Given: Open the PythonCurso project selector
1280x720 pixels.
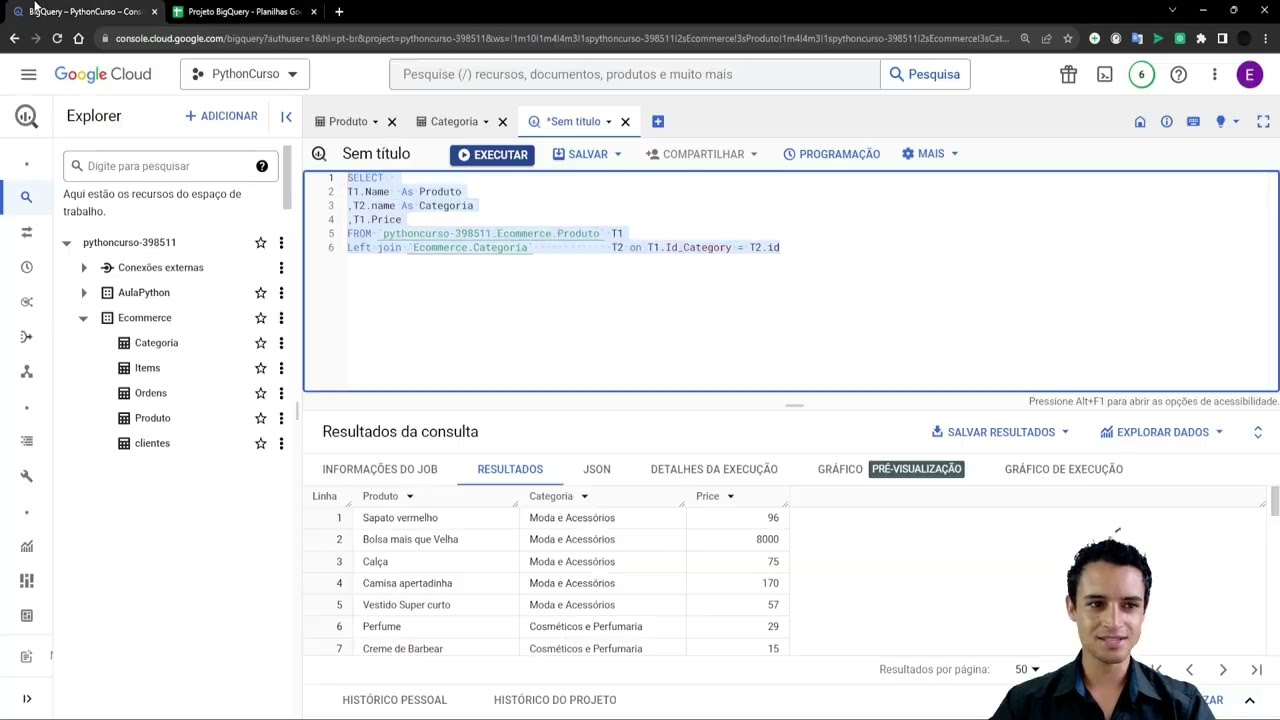Looking at the screenshot, I should pyautogui.click(x=244, y=74).
